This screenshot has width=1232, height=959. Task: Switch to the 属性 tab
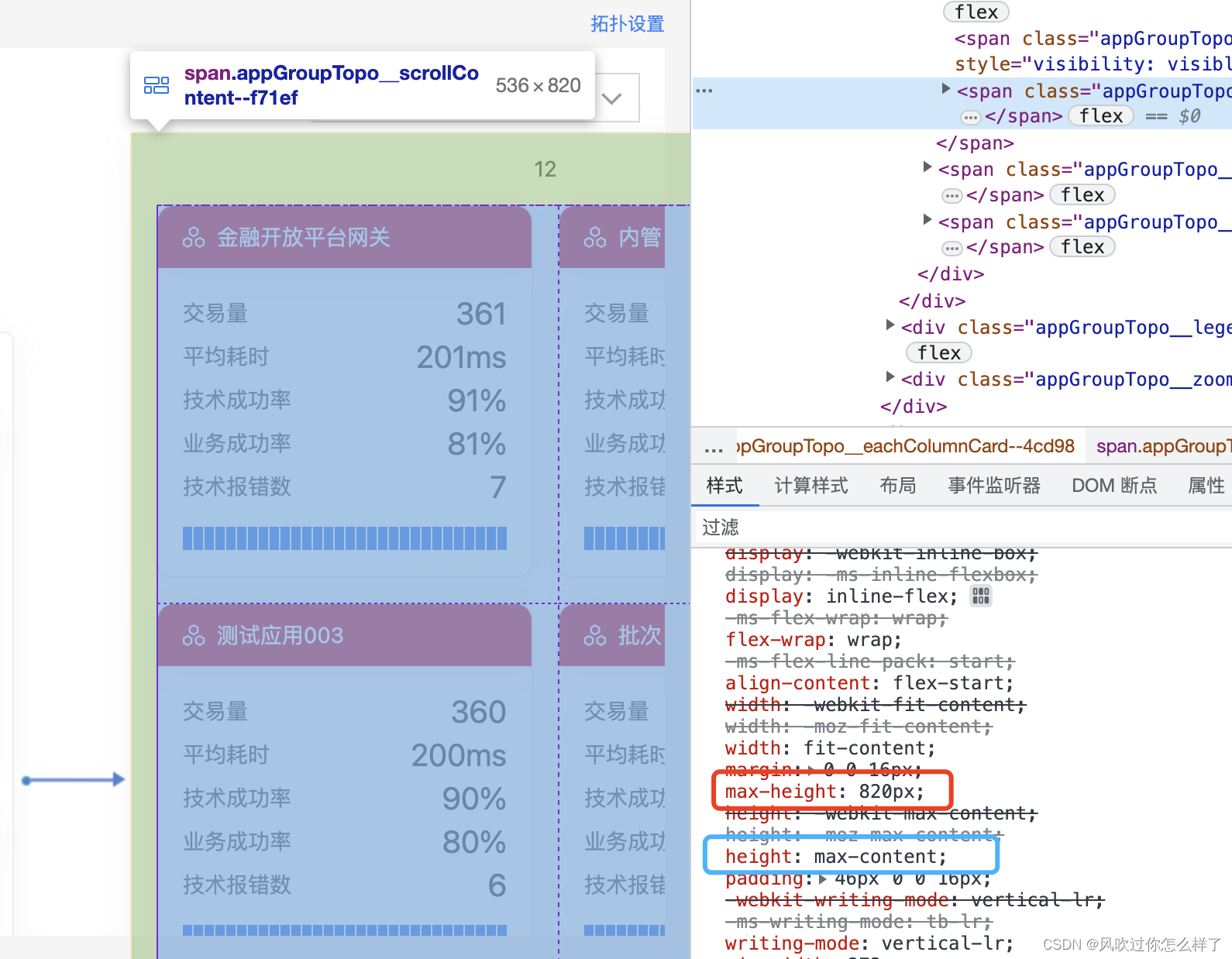coord(1206,486)
